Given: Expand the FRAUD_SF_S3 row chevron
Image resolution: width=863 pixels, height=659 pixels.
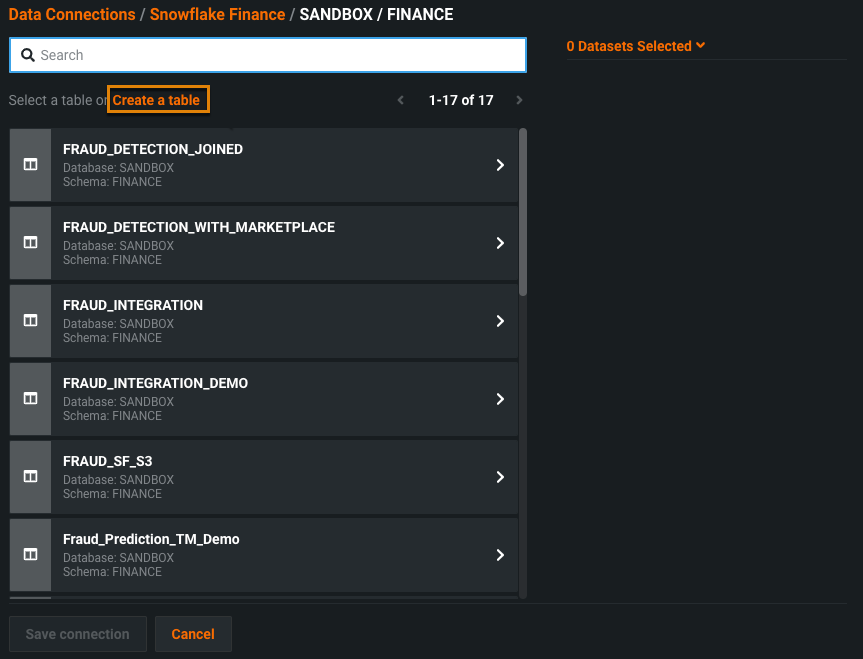Looking at the screenshot, I should pyautogui.click(x=500, y=477).
